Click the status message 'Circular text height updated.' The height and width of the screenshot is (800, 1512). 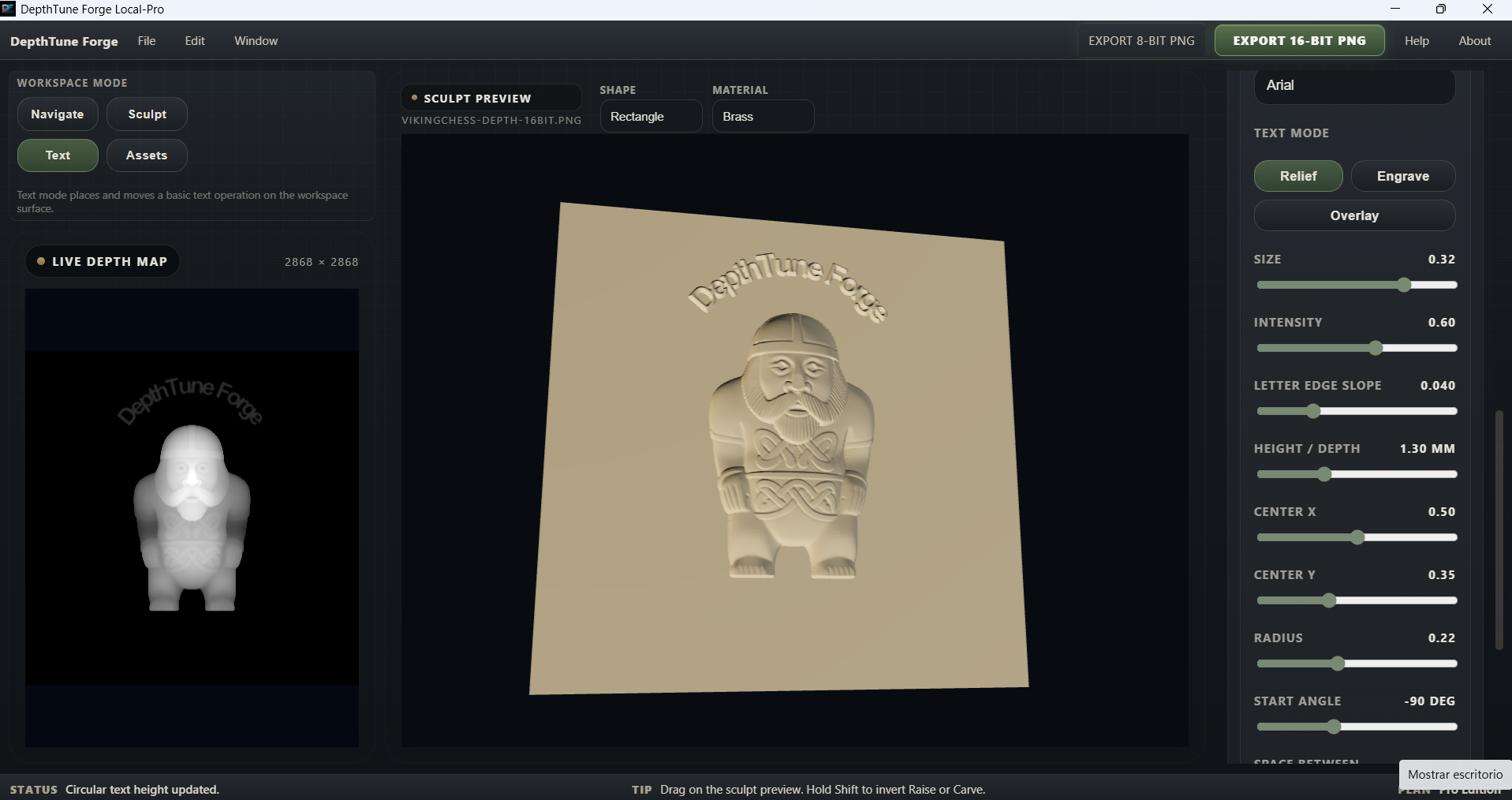[x=142, y=790]
